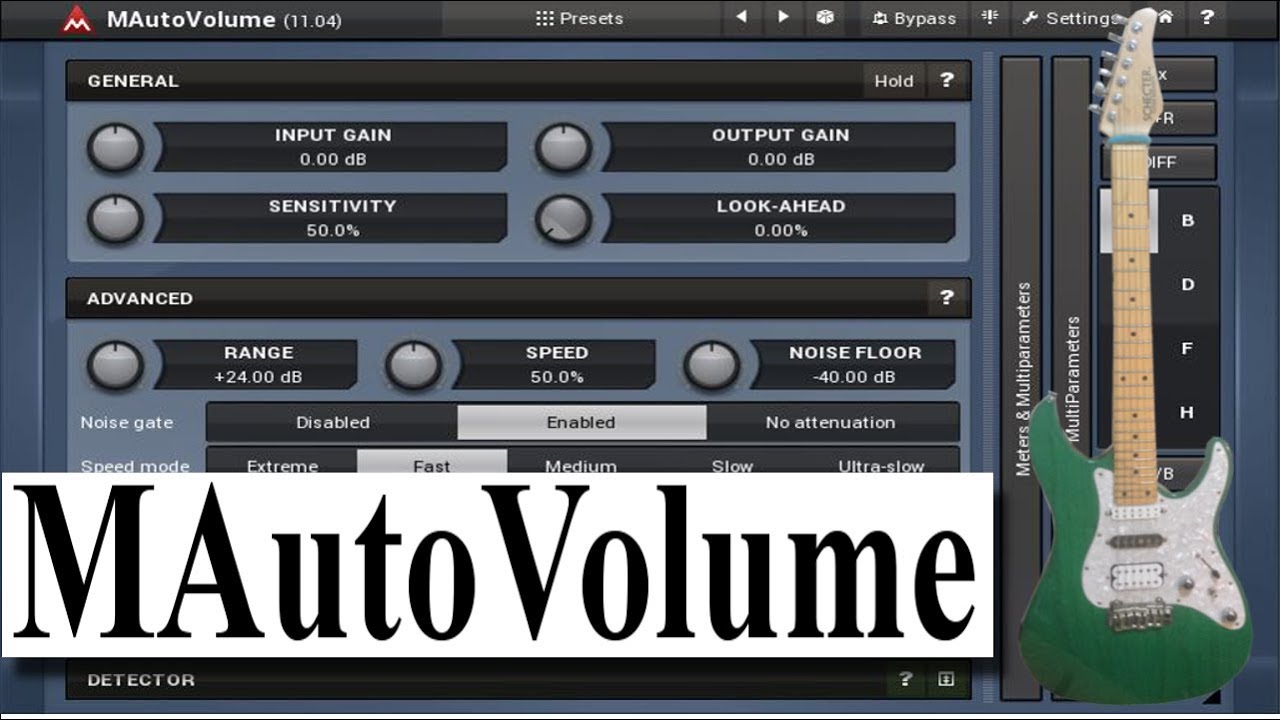This screenshot has height=720, width=1280.
Task: Click the home icon in top bar
Action: tap(1165, 17)
